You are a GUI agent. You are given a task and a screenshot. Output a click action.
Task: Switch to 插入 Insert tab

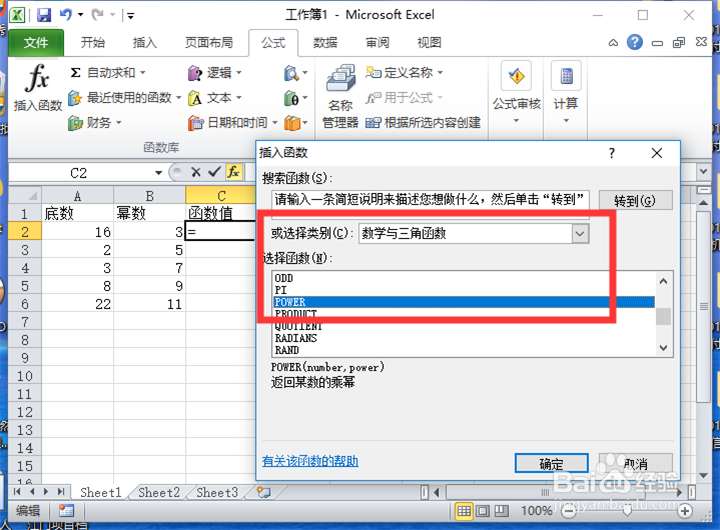(x=145, y=43)
